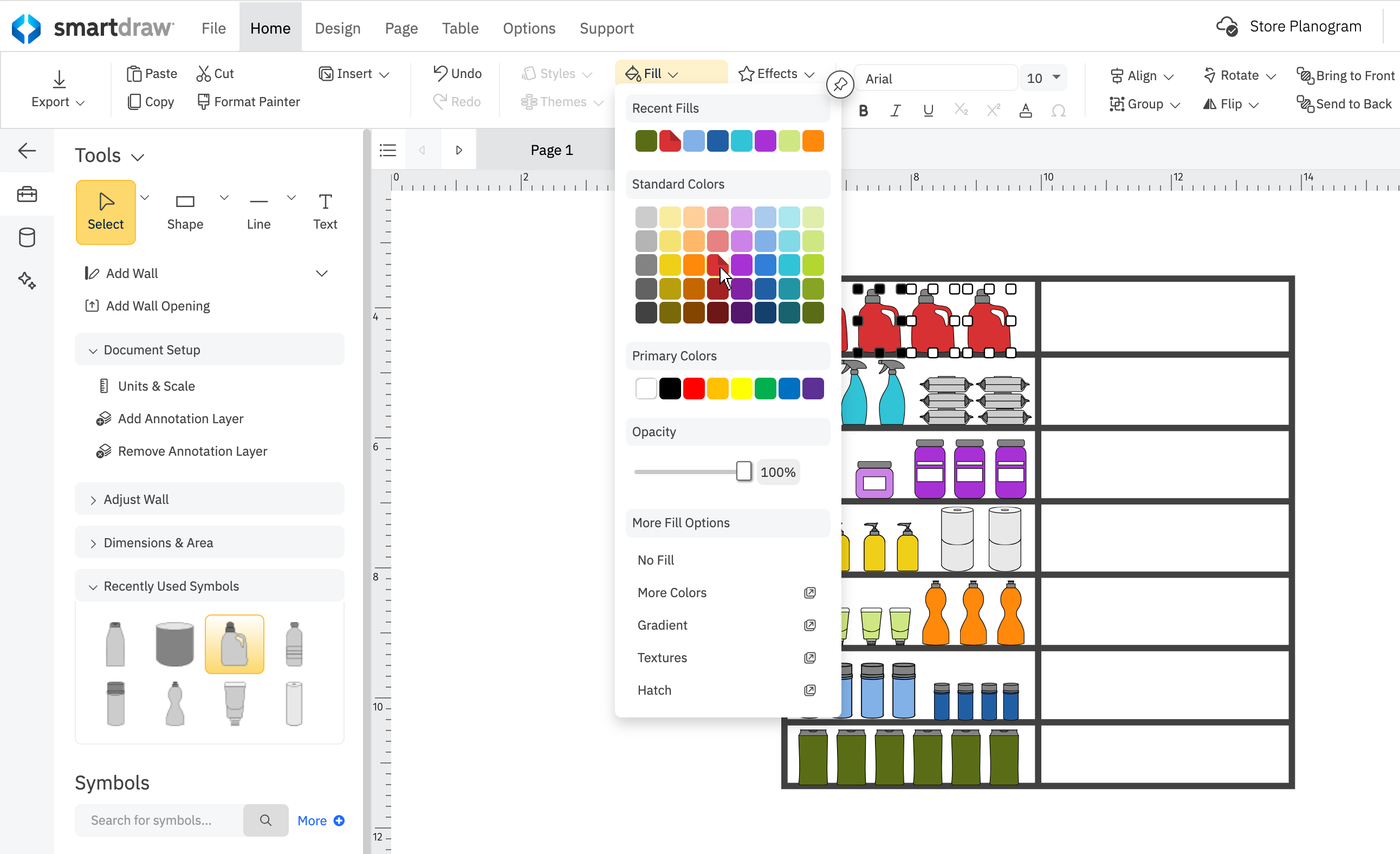Click the Bring to Front icon

pos(1305,75)
